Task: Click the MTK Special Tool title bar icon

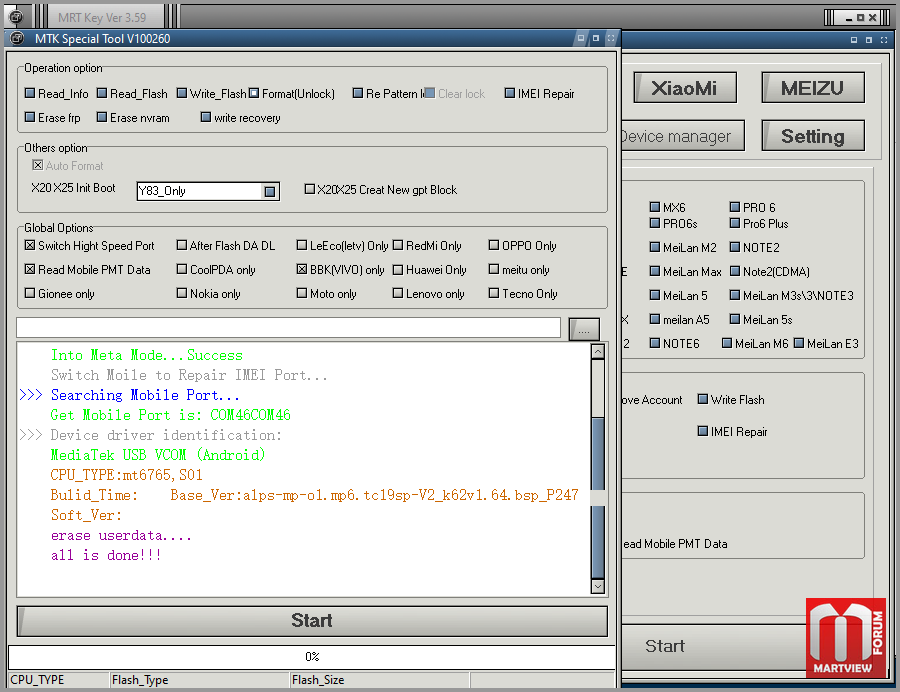Action: click(x=17, y=38)
